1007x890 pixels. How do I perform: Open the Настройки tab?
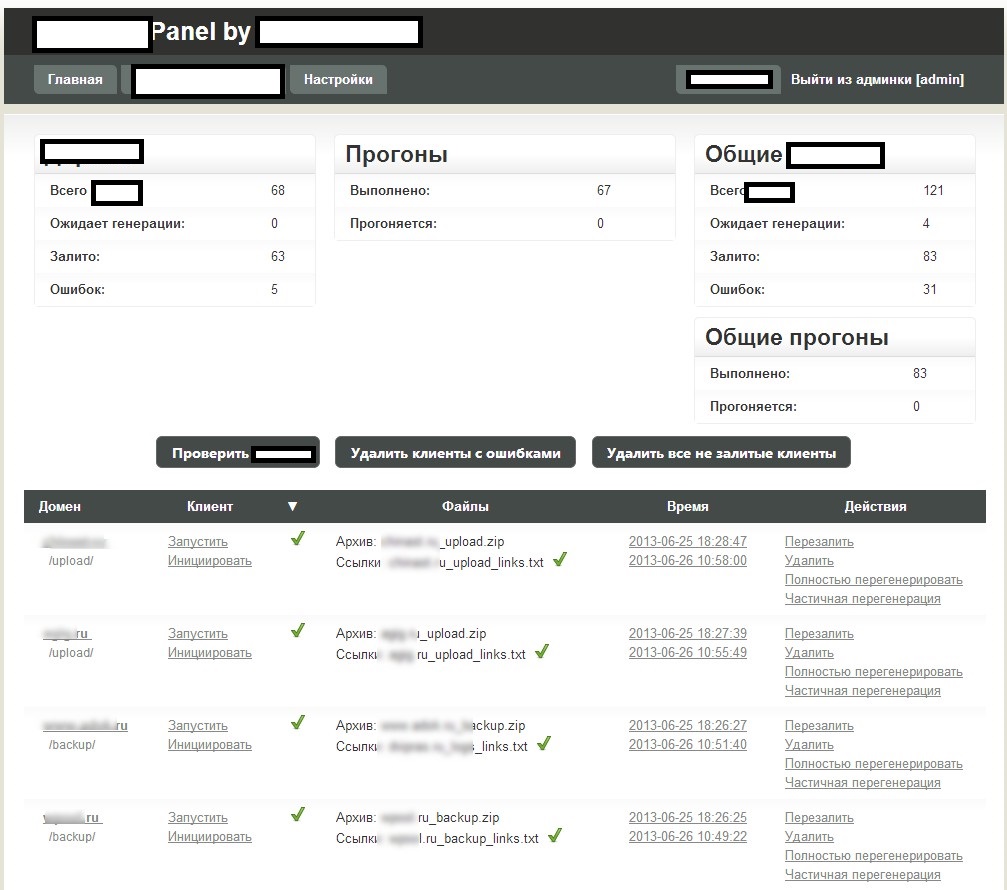click(338, 80)
